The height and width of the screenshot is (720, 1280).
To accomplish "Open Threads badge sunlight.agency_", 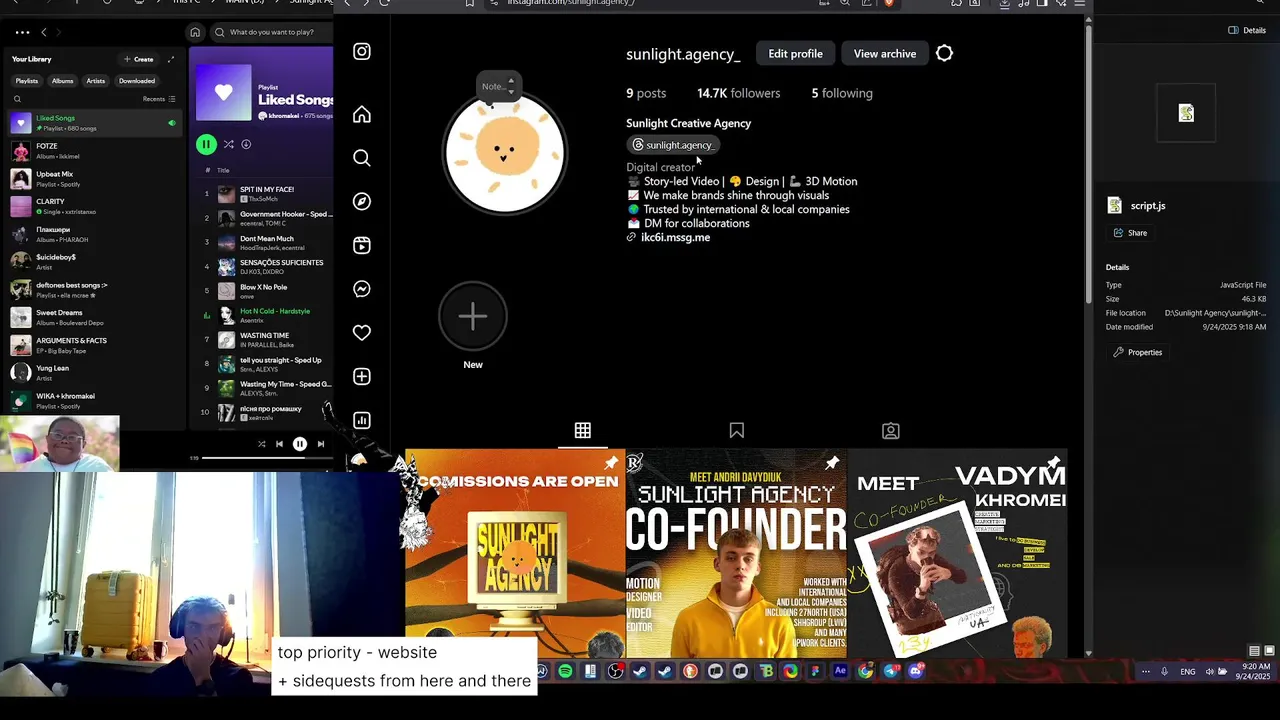I will 673,145.
